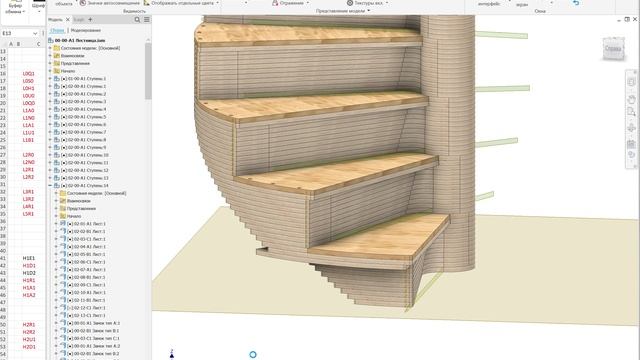Viewport: 640px width, 360px height.
Task: Select assembly icon of 02-00-A1 Ступень:5
Action: coord(57,117)
